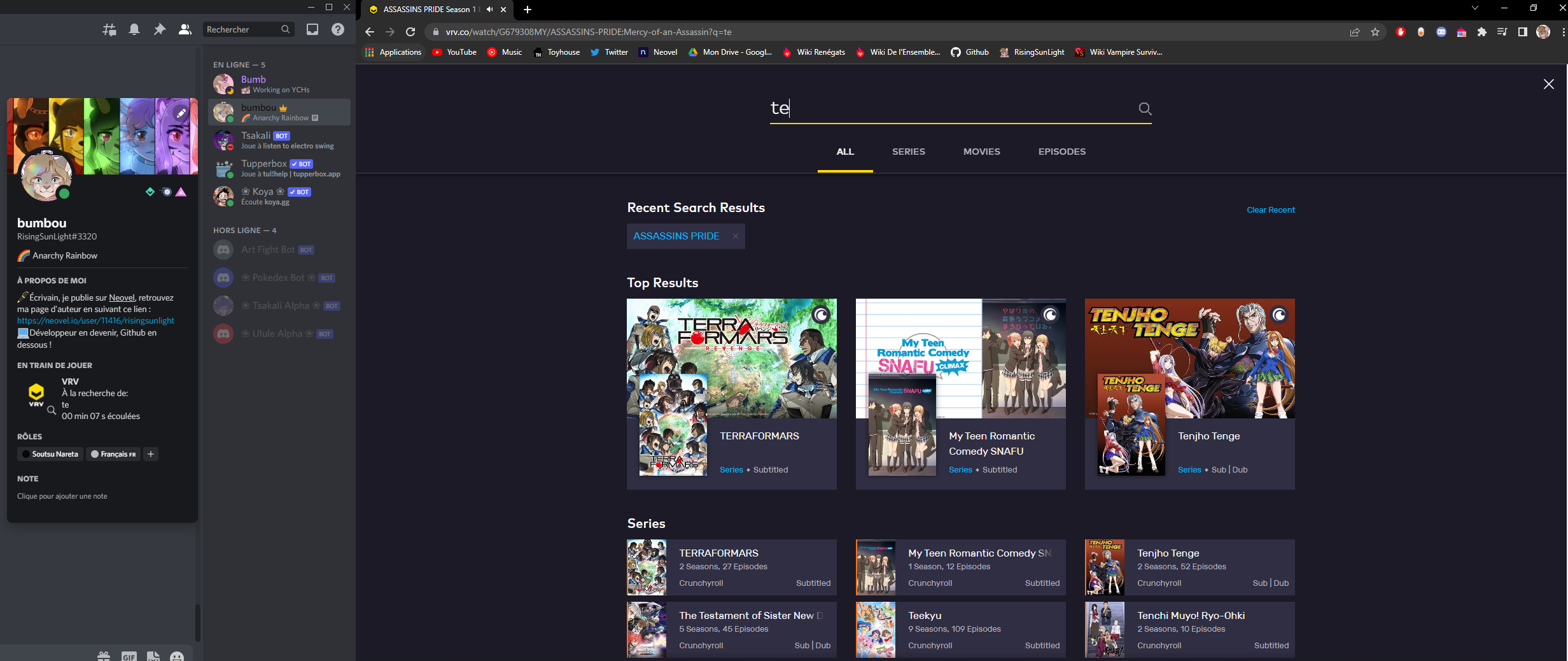This screenshot has height=661, width=1568.
Task: Click the notification bell icon in Discord
Action: click(134, 29)
